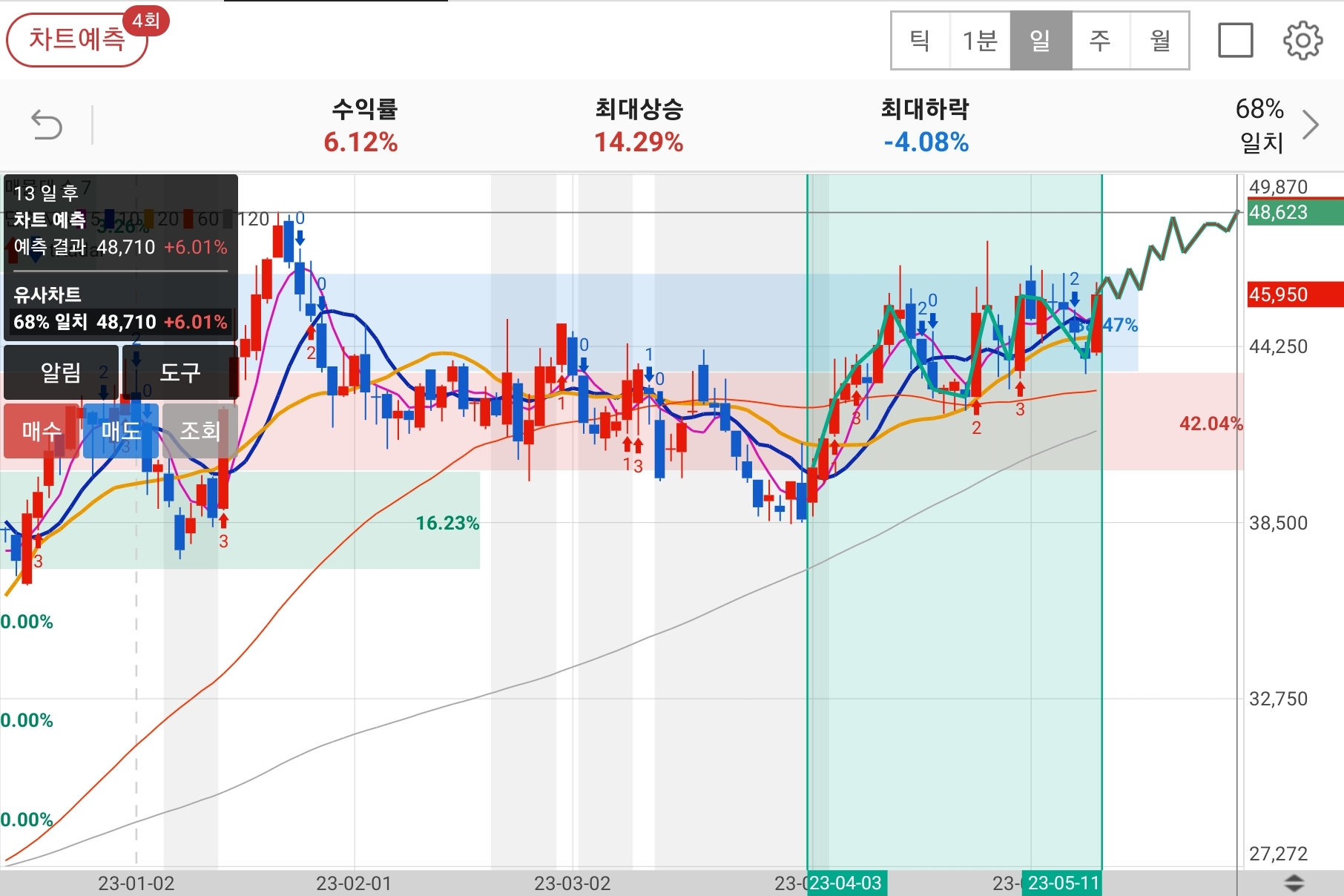Image resolution: width=1344 pixels, height=896 pixels.
Task: Tap the red 매수 buy button
Action: coord(42,430)
